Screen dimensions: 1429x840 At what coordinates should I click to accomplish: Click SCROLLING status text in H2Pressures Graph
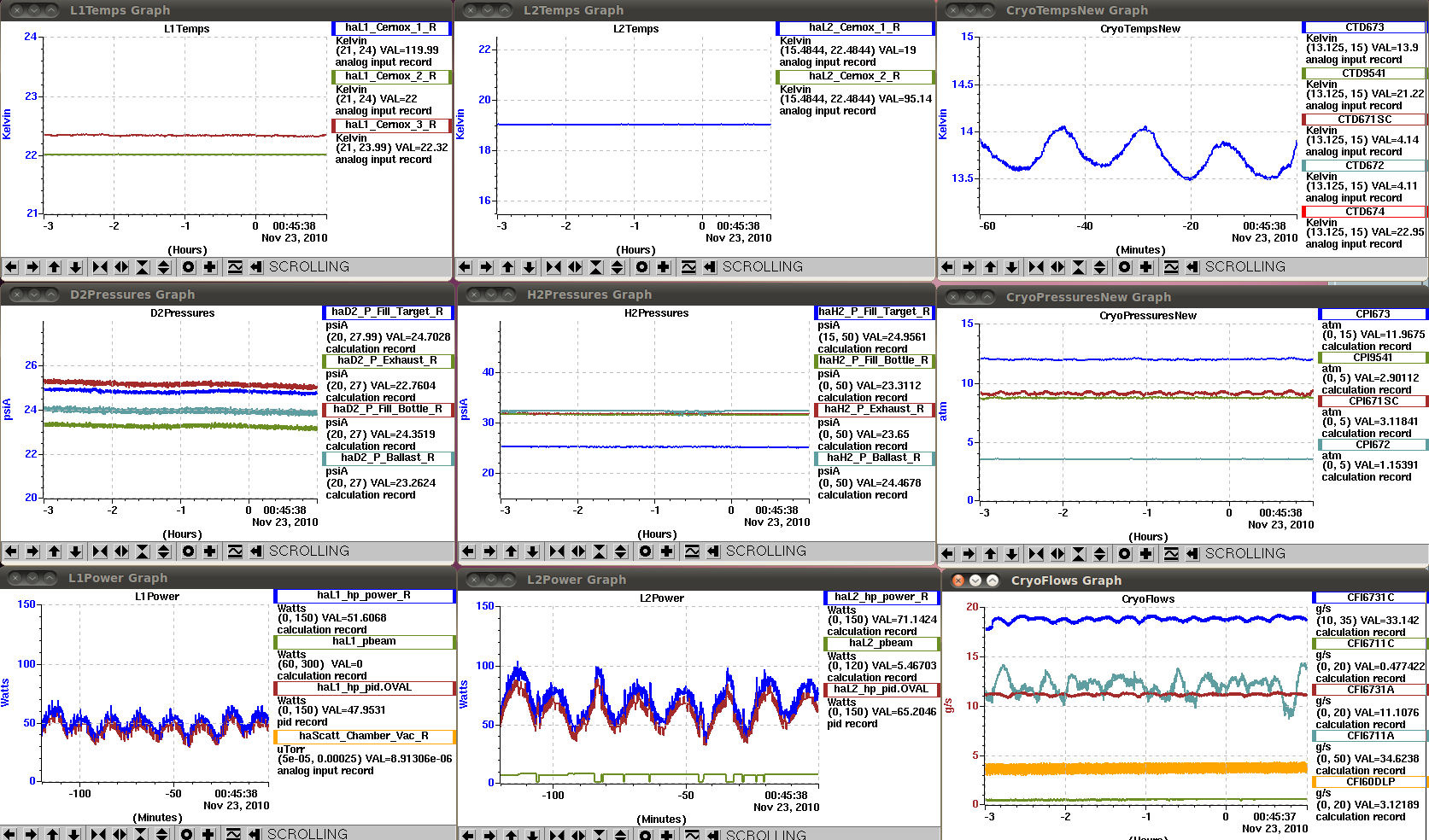click(766, 551)
